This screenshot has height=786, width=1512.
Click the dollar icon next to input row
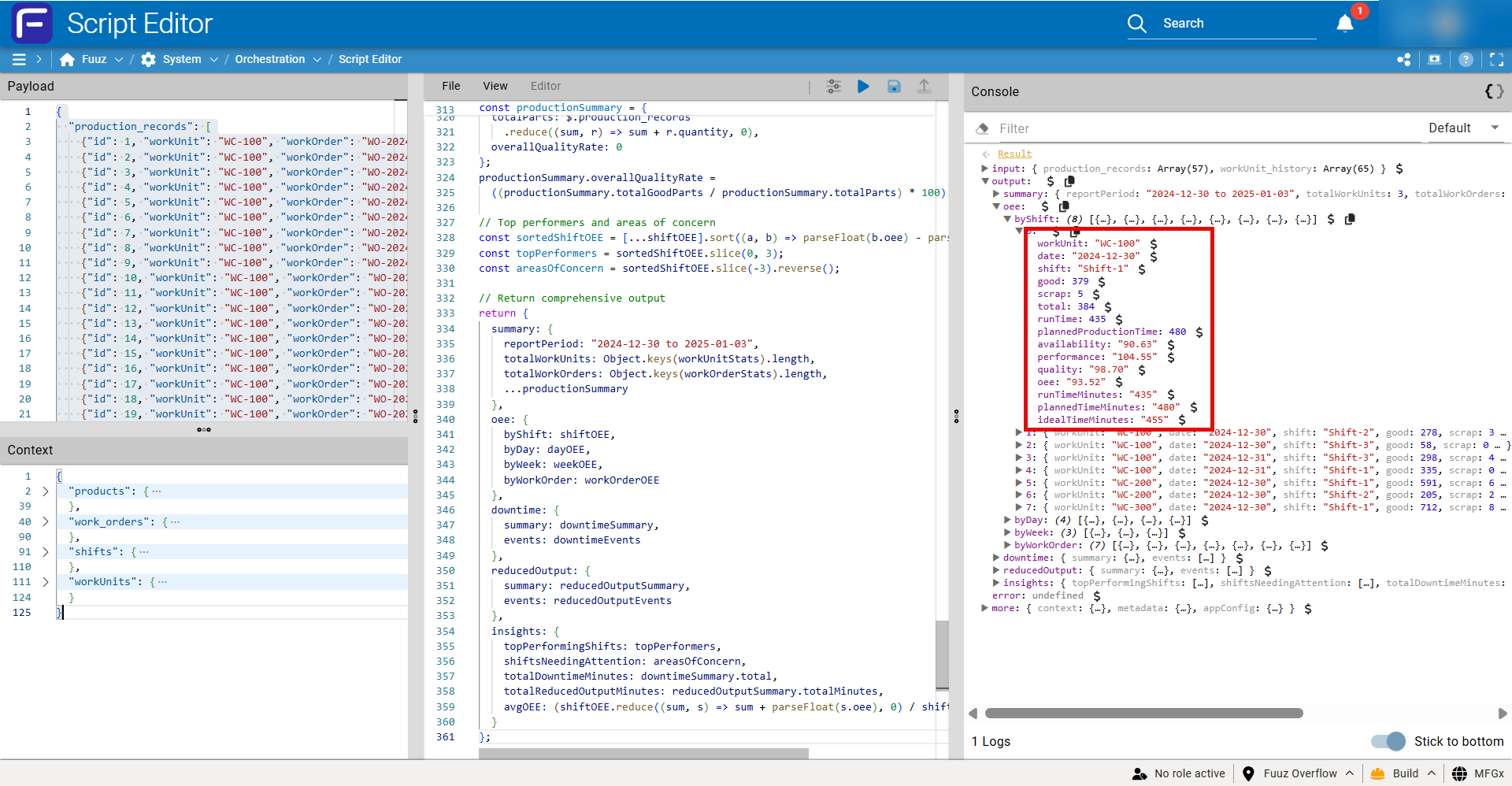point(1399,169)
